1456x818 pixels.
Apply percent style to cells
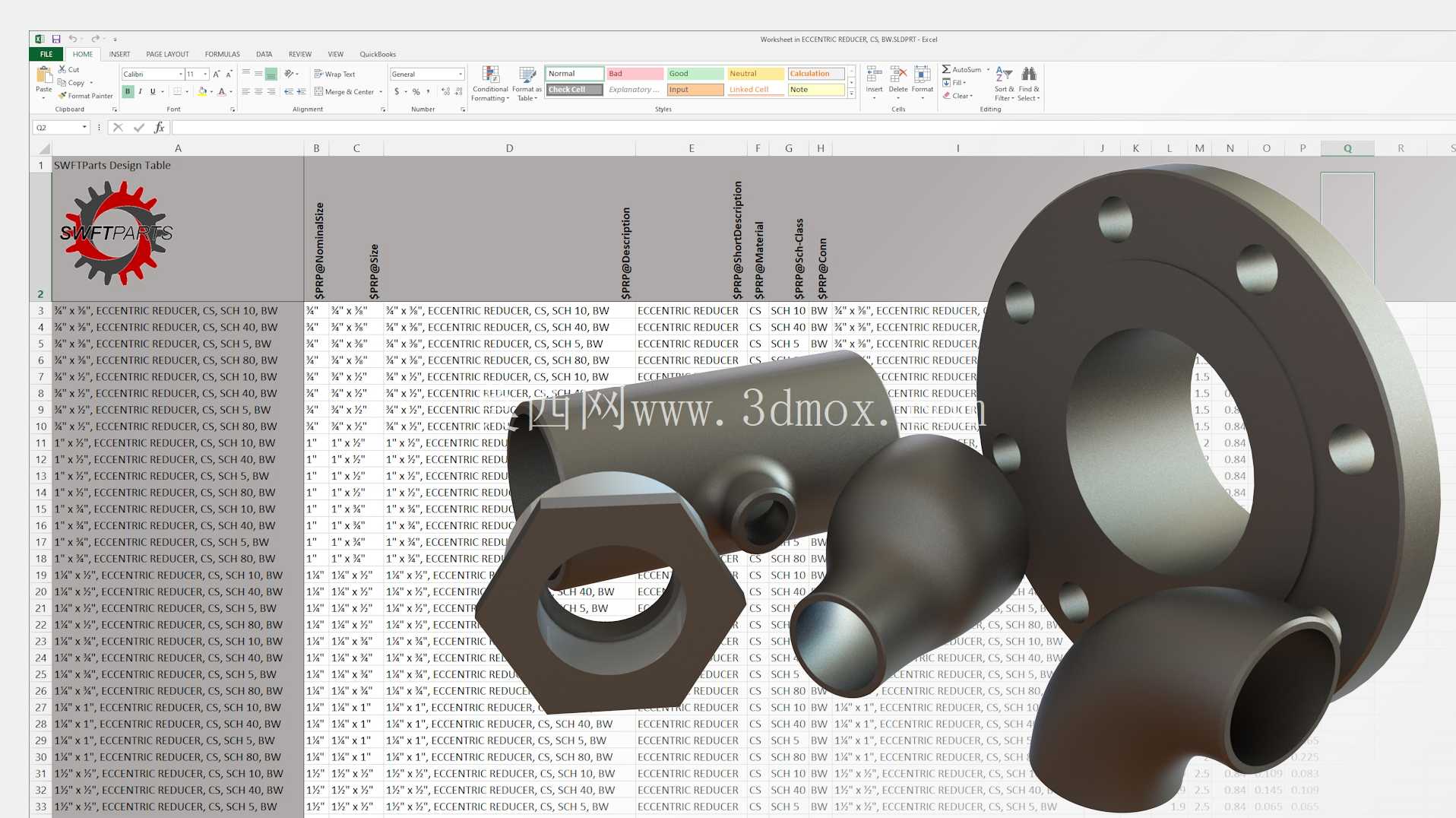[x=416, y=91]
